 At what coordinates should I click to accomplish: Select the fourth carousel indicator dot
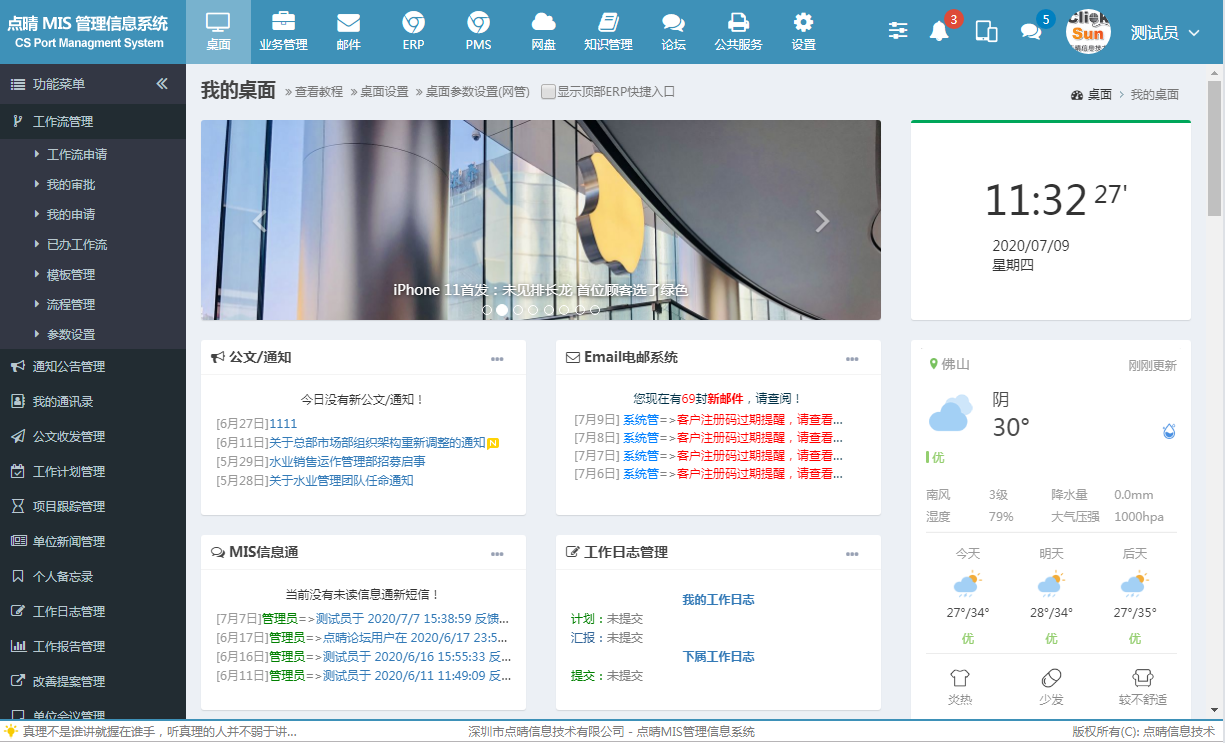pyautogui.click(x=533, y=310)
